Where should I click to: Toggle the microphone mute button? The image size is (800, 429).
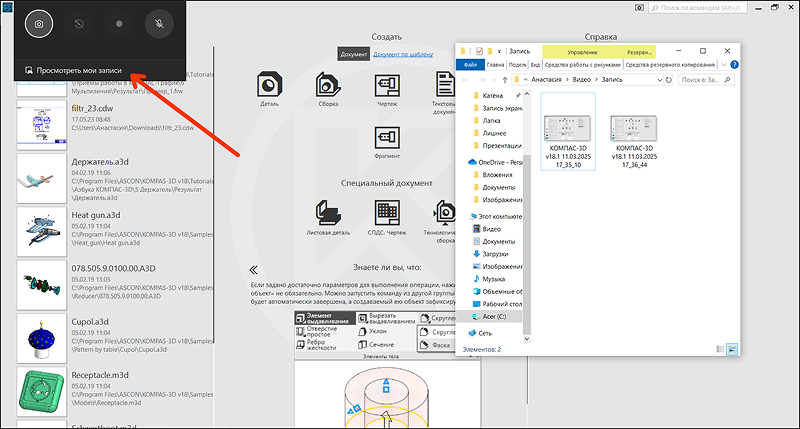[159, 23]
